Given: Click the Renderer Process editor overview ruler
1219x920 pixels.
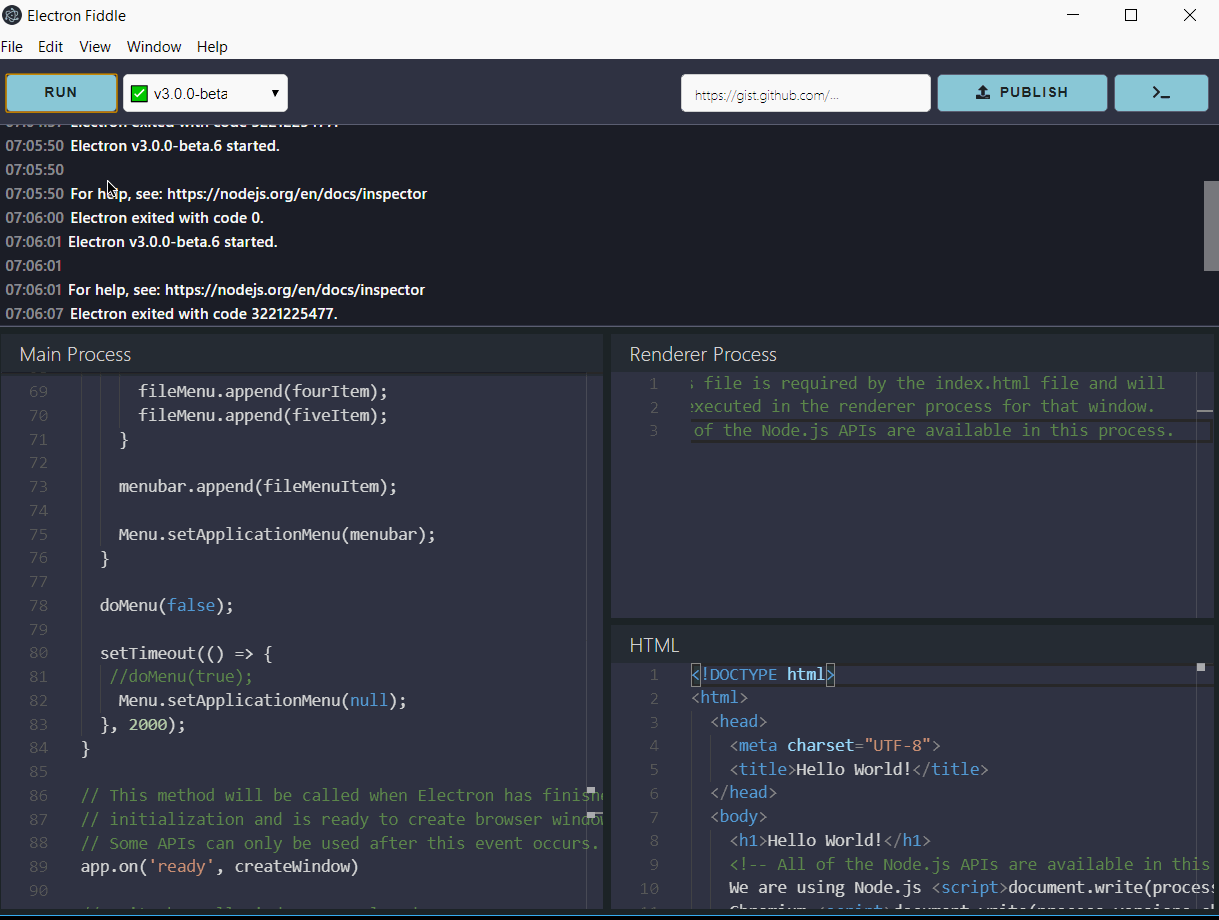Looking at the screenshot, I should coord(1205,495).
